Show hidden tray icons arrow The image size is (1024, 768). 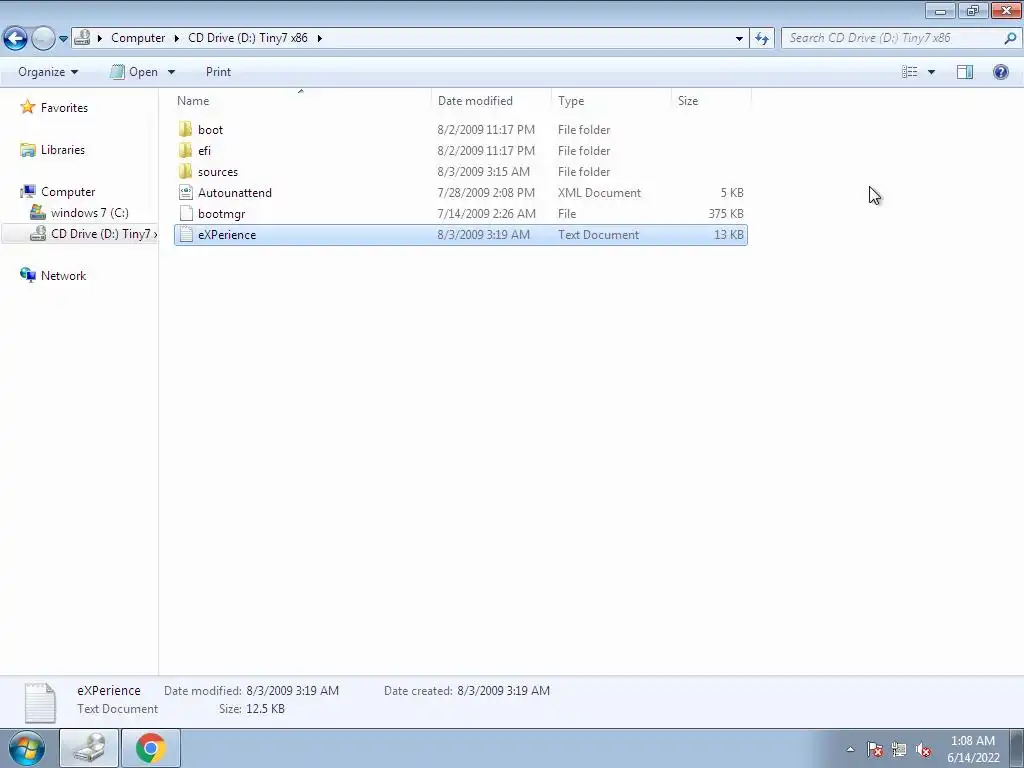coord(850,749)
